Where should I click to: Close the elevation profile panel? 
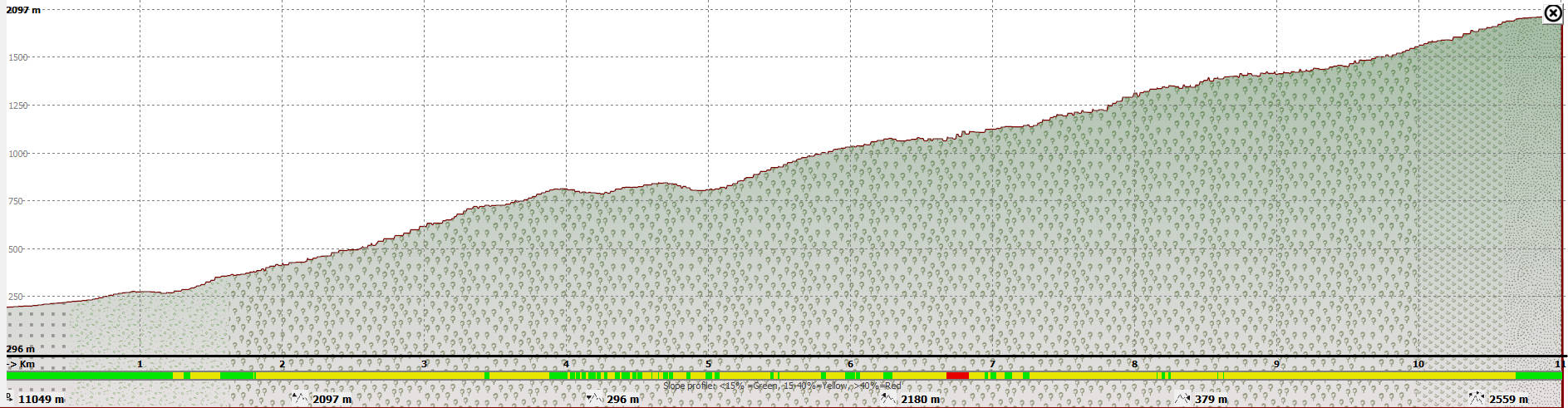click(1553, 13)
